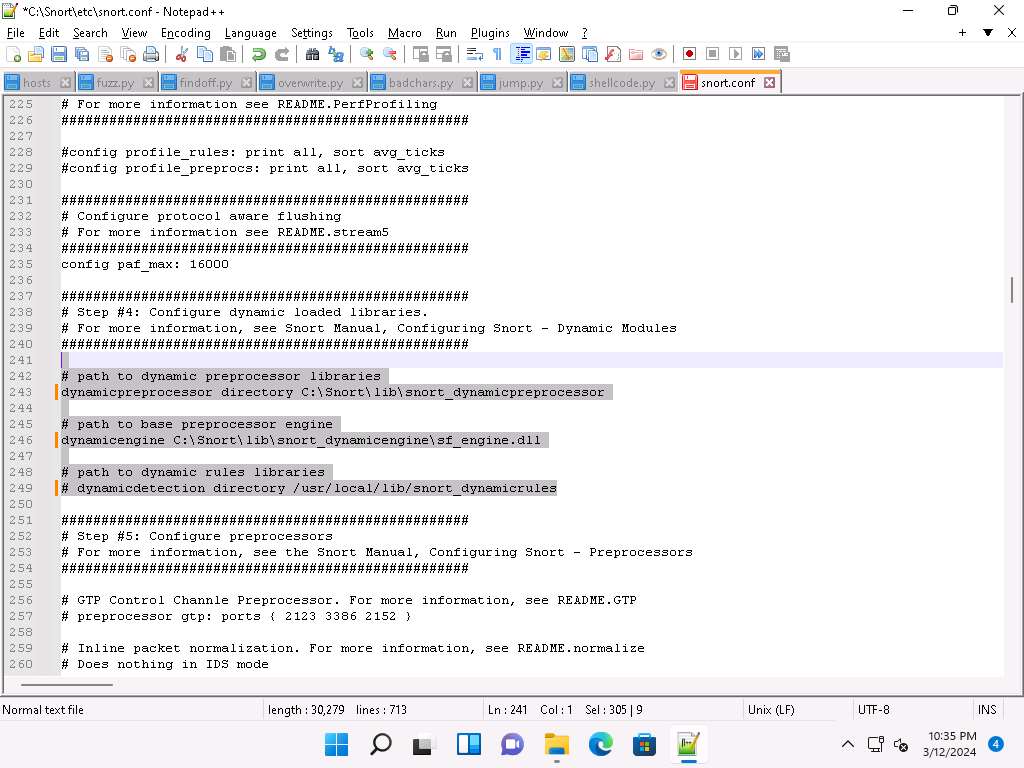This screenshot has height=768, width=1024.
Task: Open the Notepad++ file in the taskbar
Action: tap(686, 744)
